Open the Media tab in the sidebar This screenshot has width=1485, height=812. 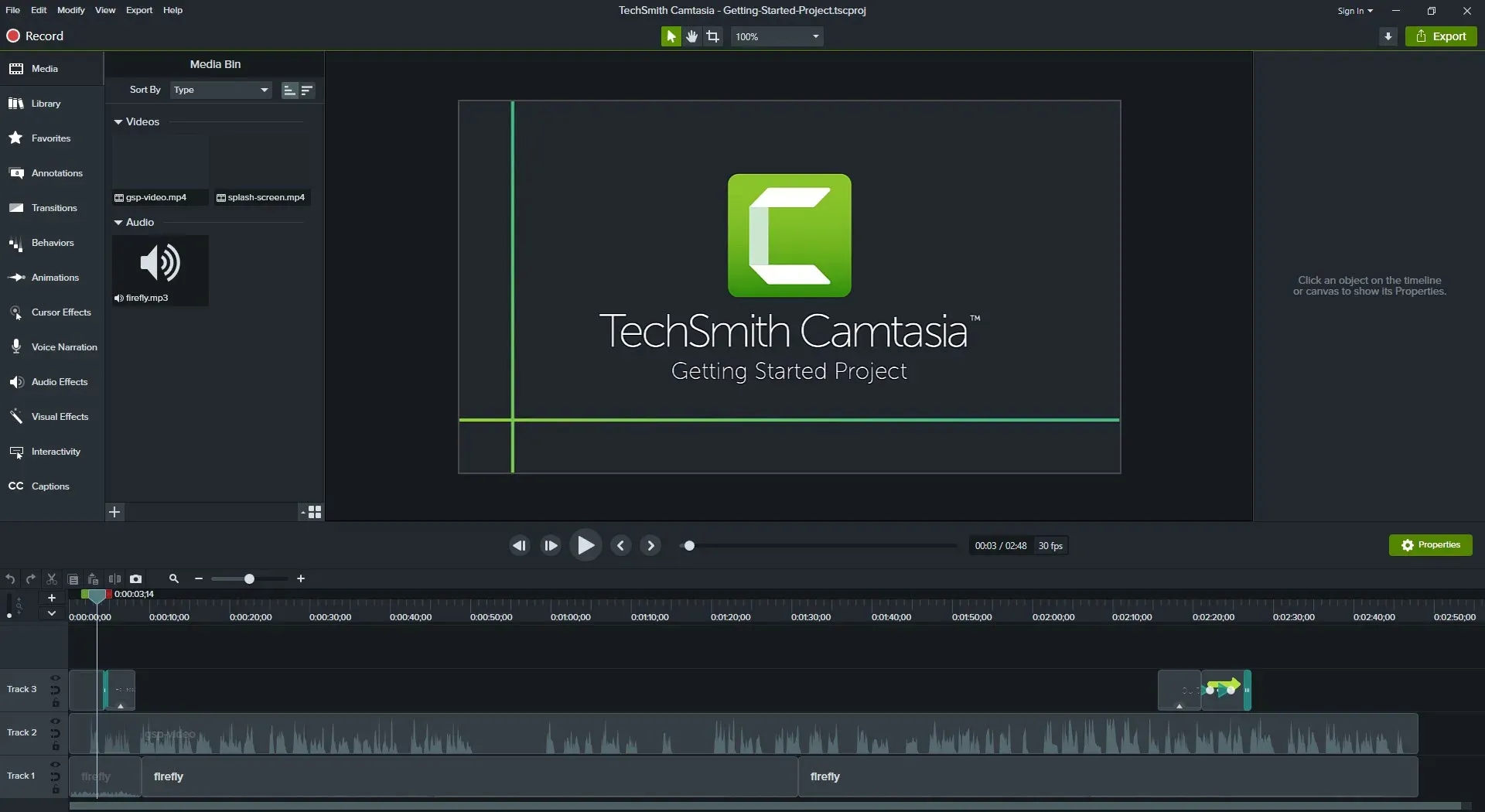51,69
